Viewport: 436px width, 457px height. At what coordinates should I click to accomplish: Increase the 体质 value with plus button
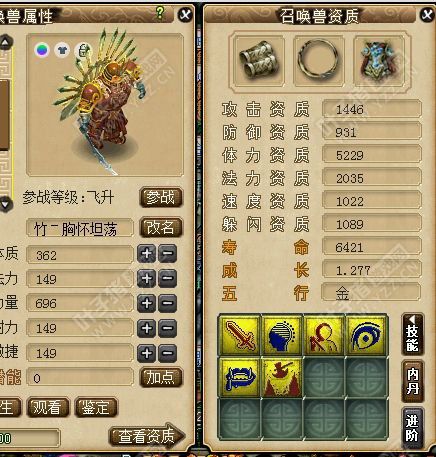(146, 254)
